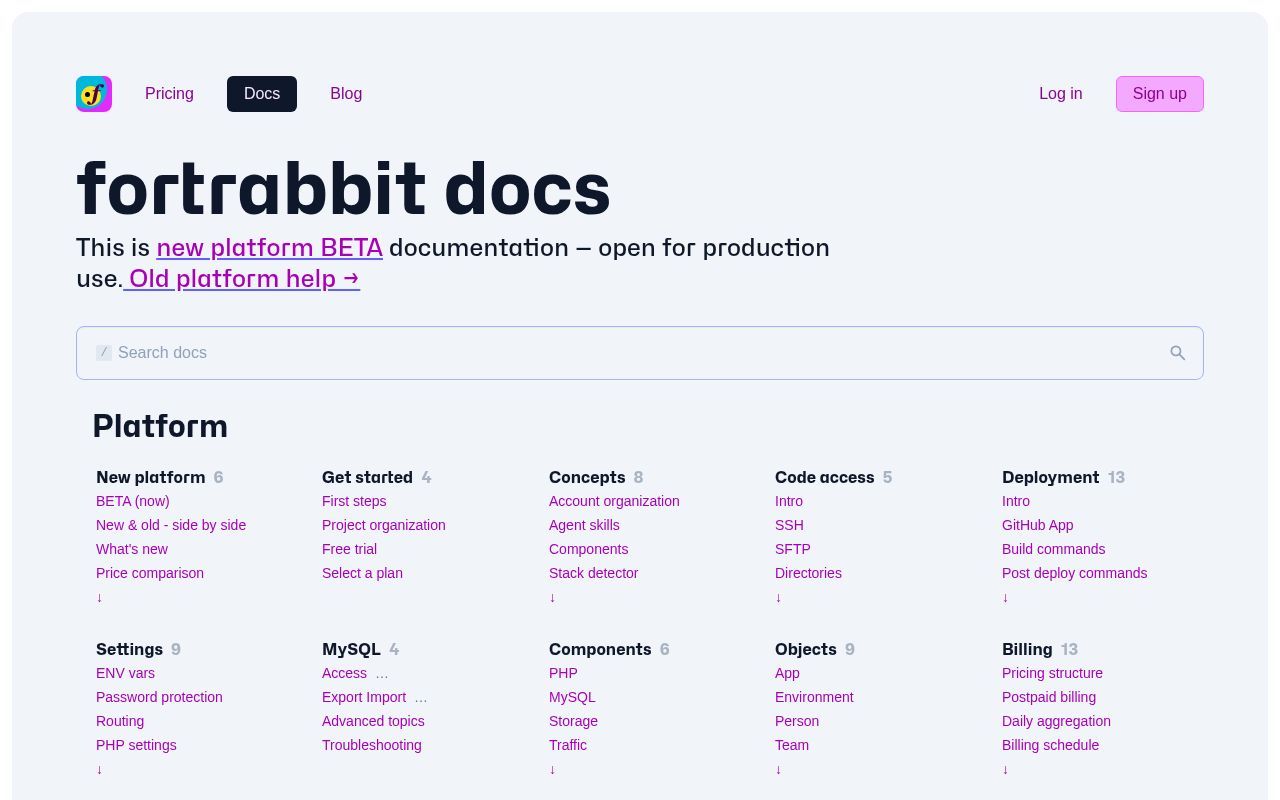
Task: Open Routing page
Action: 120,721
